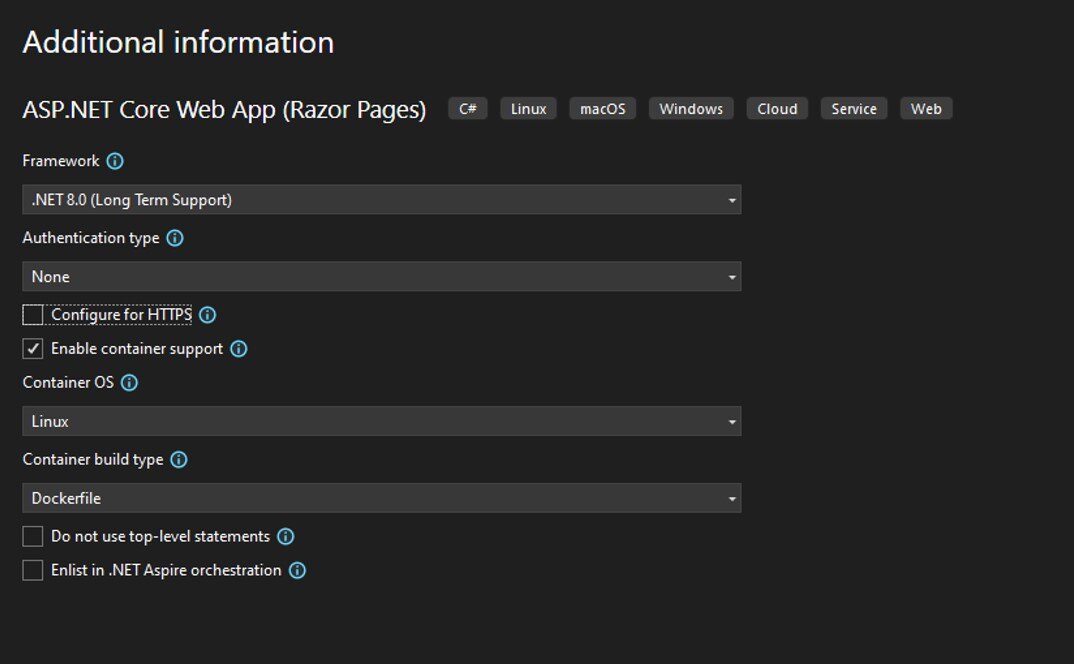Select the Linux tag

pos(528,108)
